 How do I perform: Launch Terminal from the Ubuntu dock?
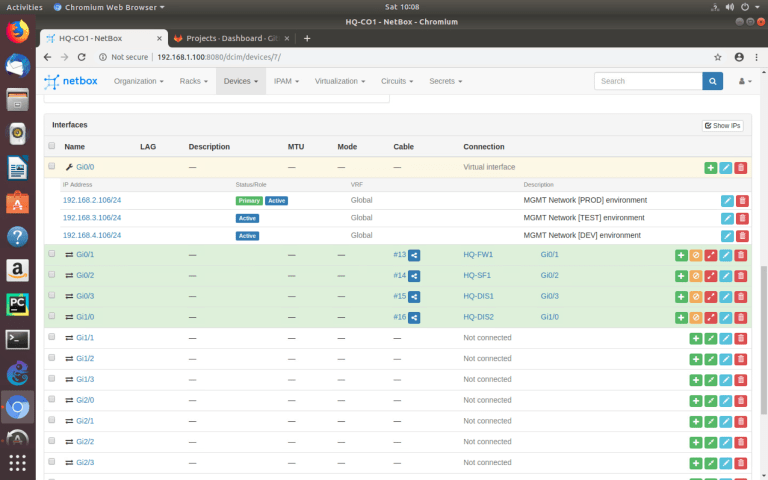[x=18, y=339]
